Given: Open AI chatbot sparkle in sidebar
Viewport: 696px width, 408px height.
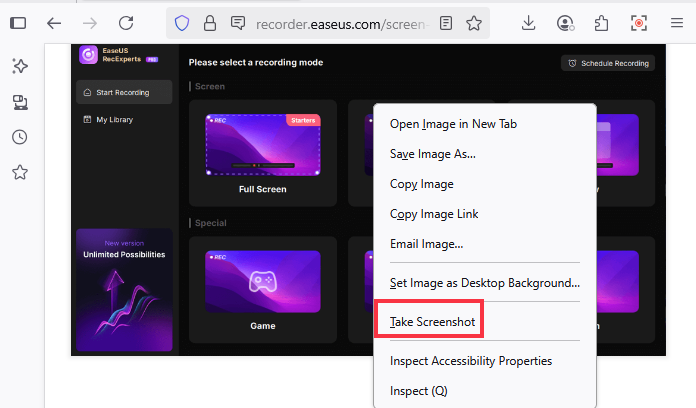Looking at the screenshot, I should point(20,66).
